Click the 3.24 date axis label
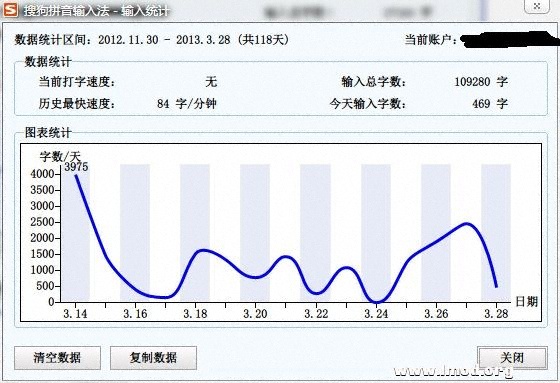 tap(376, 314)
